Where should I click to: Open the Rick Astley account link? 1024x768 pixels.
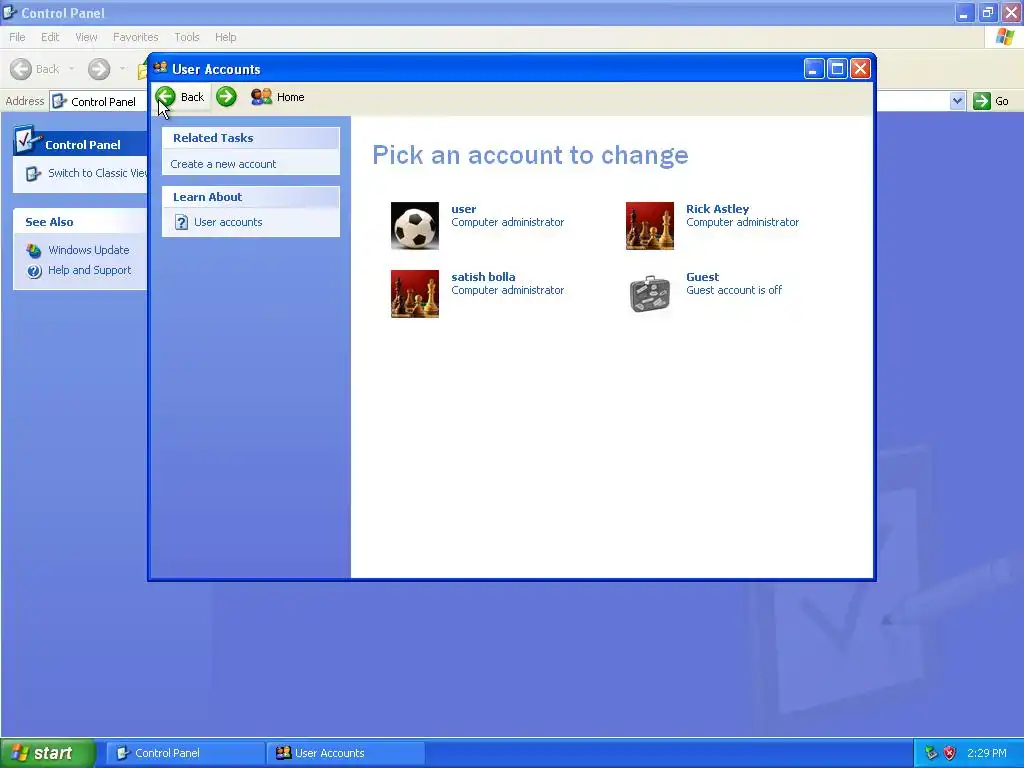point(717,209)
